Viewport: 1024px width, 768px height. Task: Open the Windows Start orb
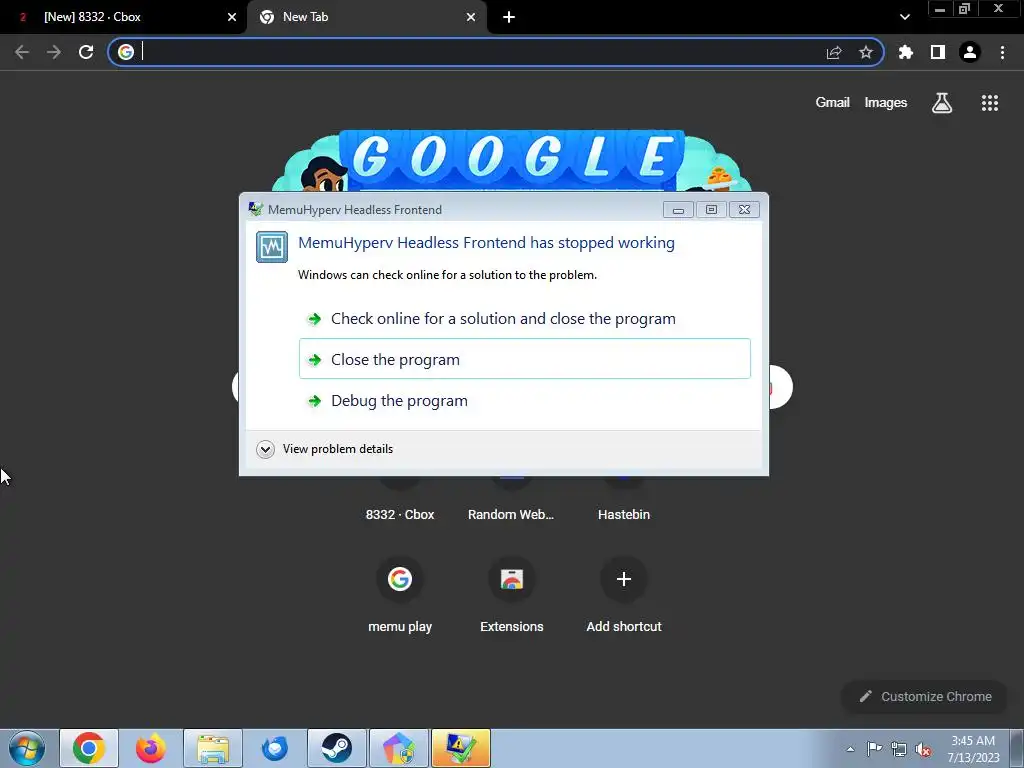[x=27, y=748]
